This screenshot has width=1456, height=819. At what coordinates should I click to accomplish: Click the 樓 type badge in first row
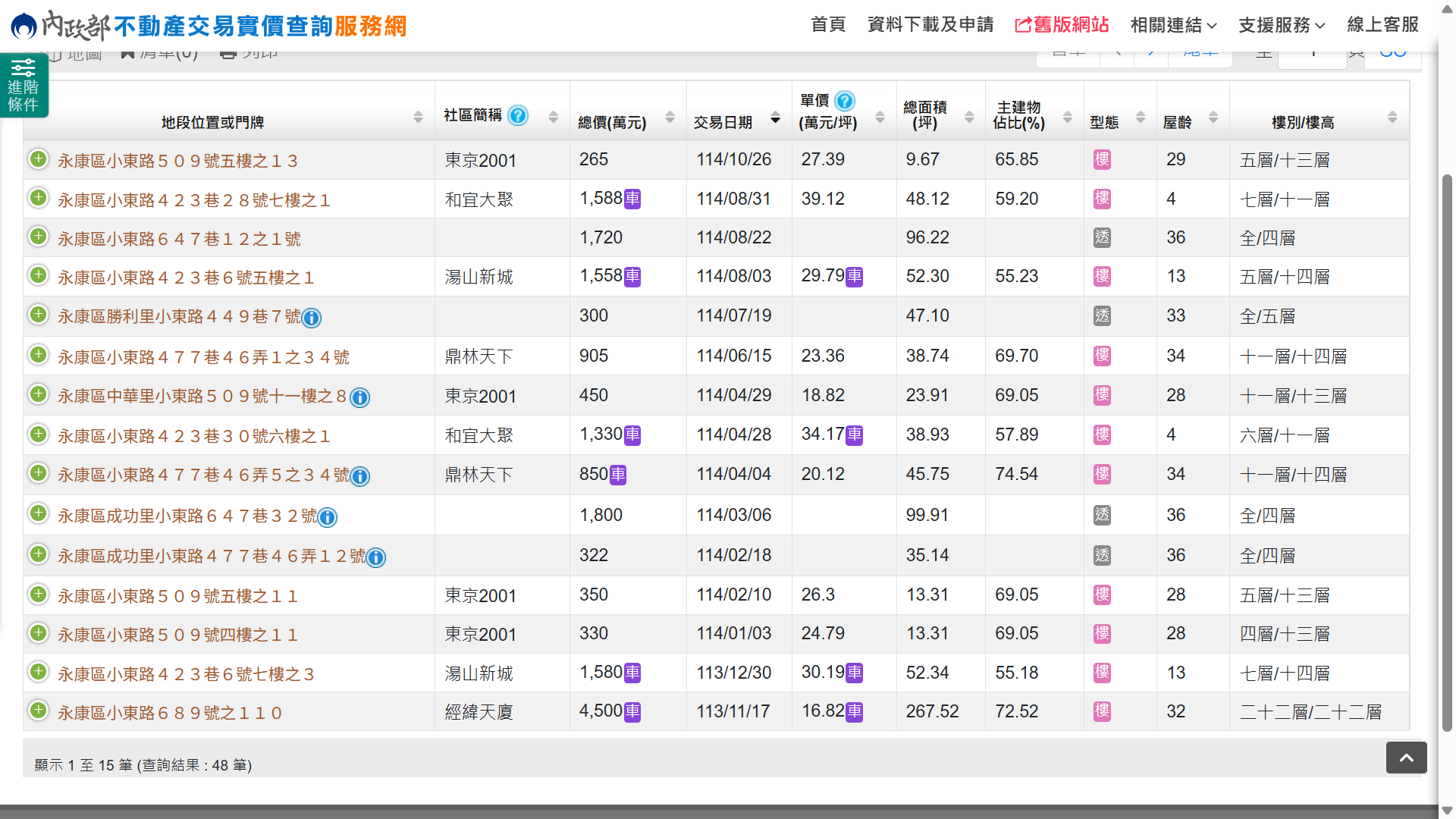tap(1102, 160)
